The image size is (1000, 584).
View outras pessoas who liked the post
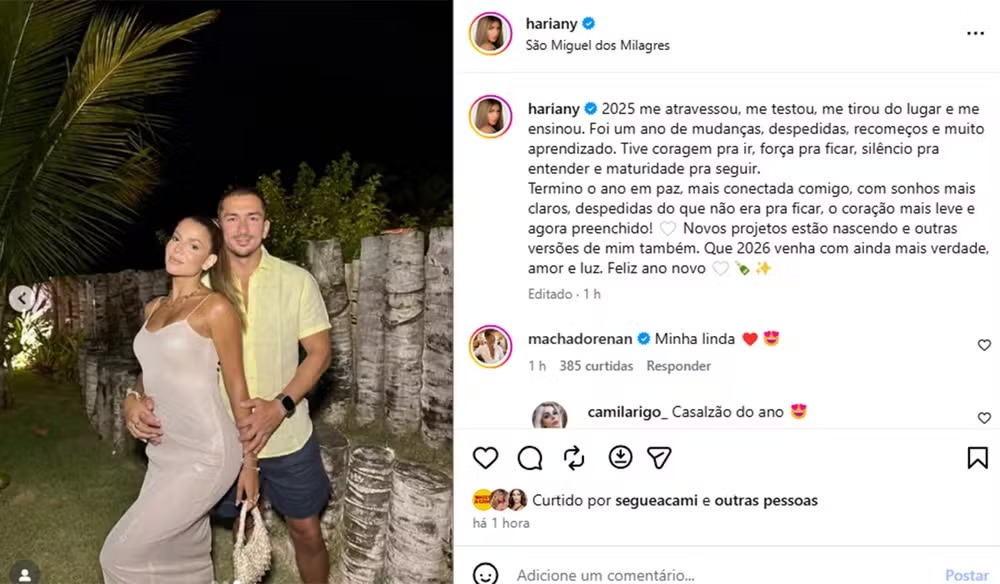(766, 500)
